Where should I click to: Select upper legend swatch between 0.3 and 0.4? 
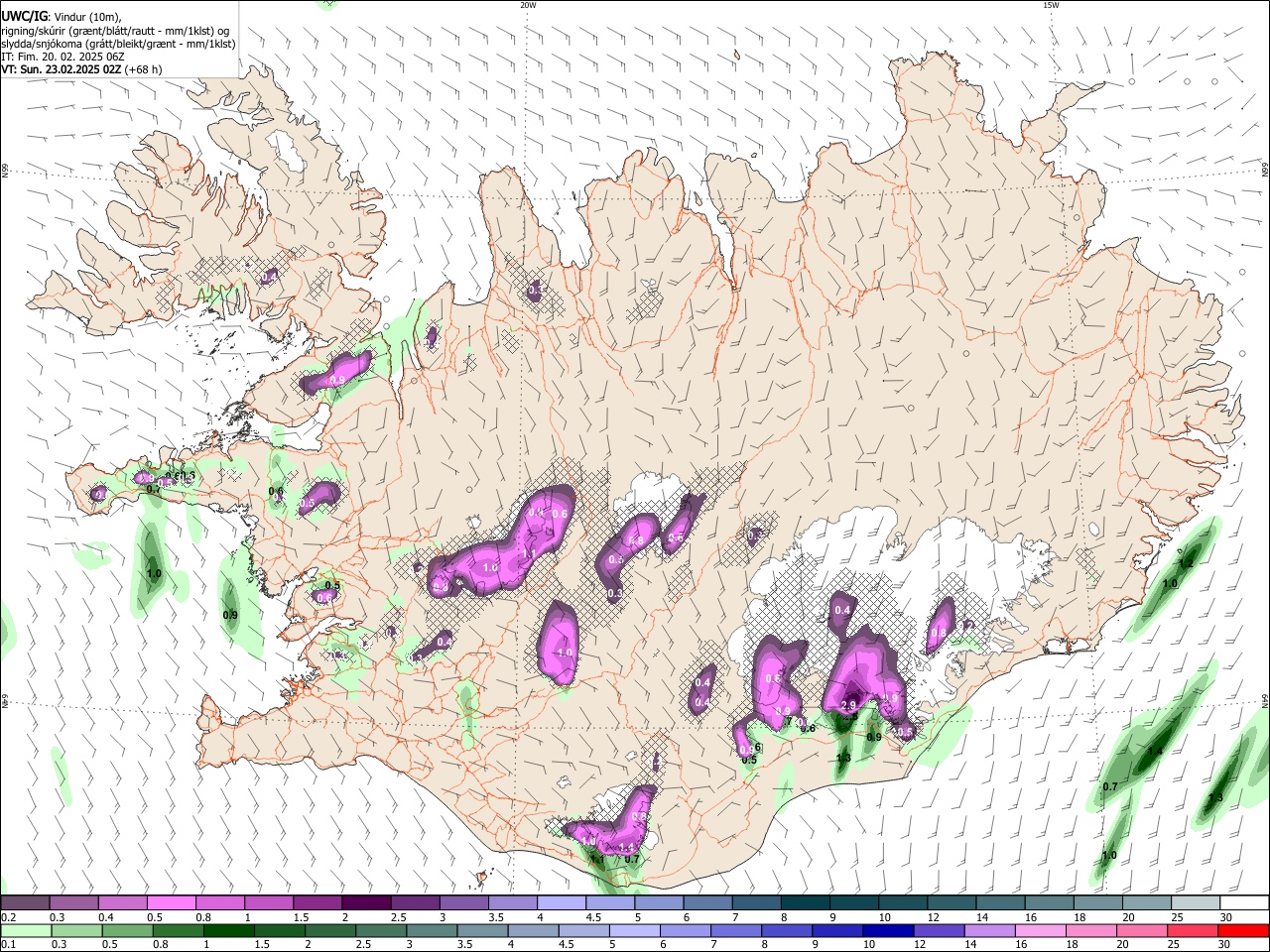pos(74,902)
